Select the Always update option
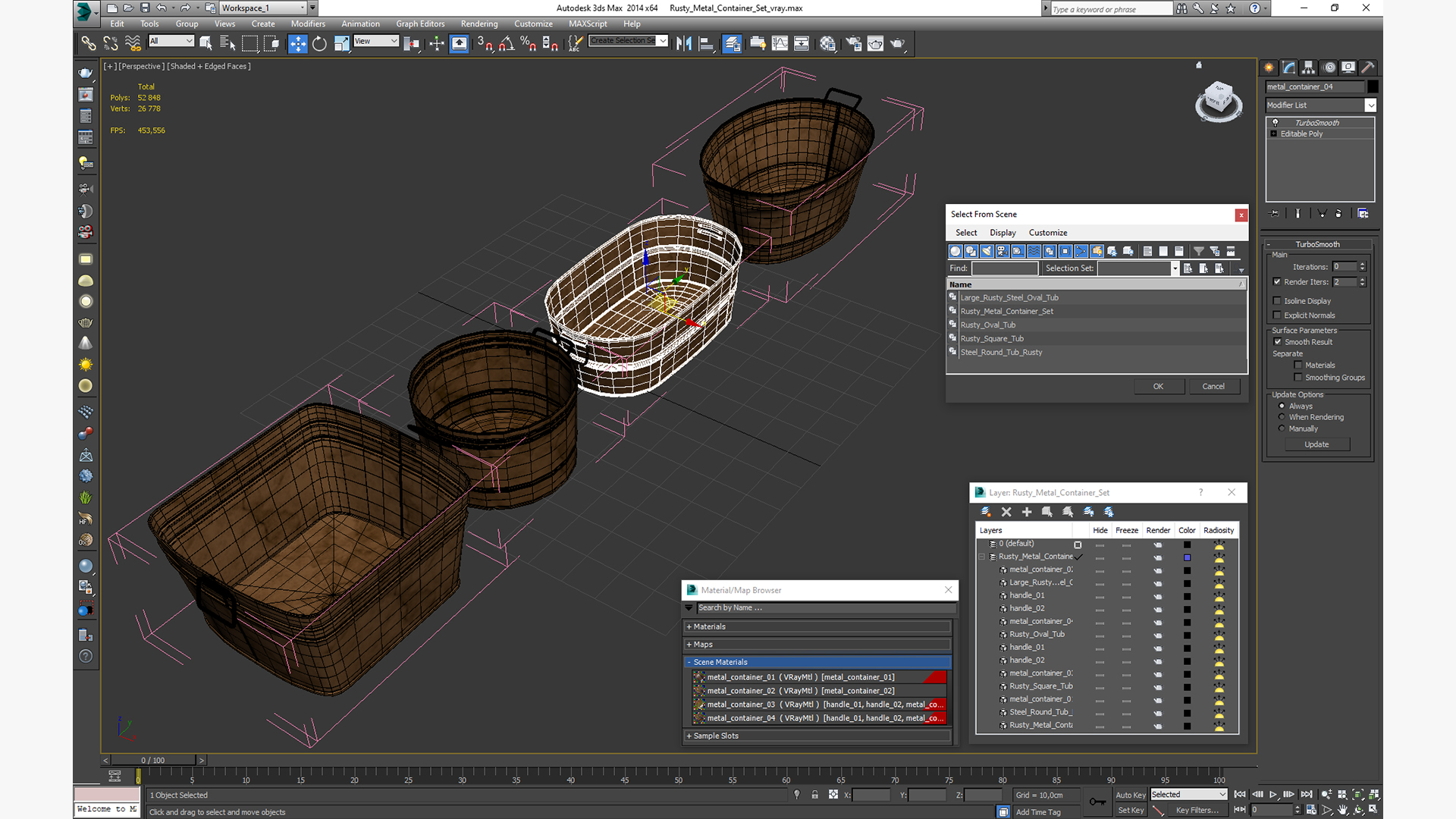 [x=1282, y=406]
